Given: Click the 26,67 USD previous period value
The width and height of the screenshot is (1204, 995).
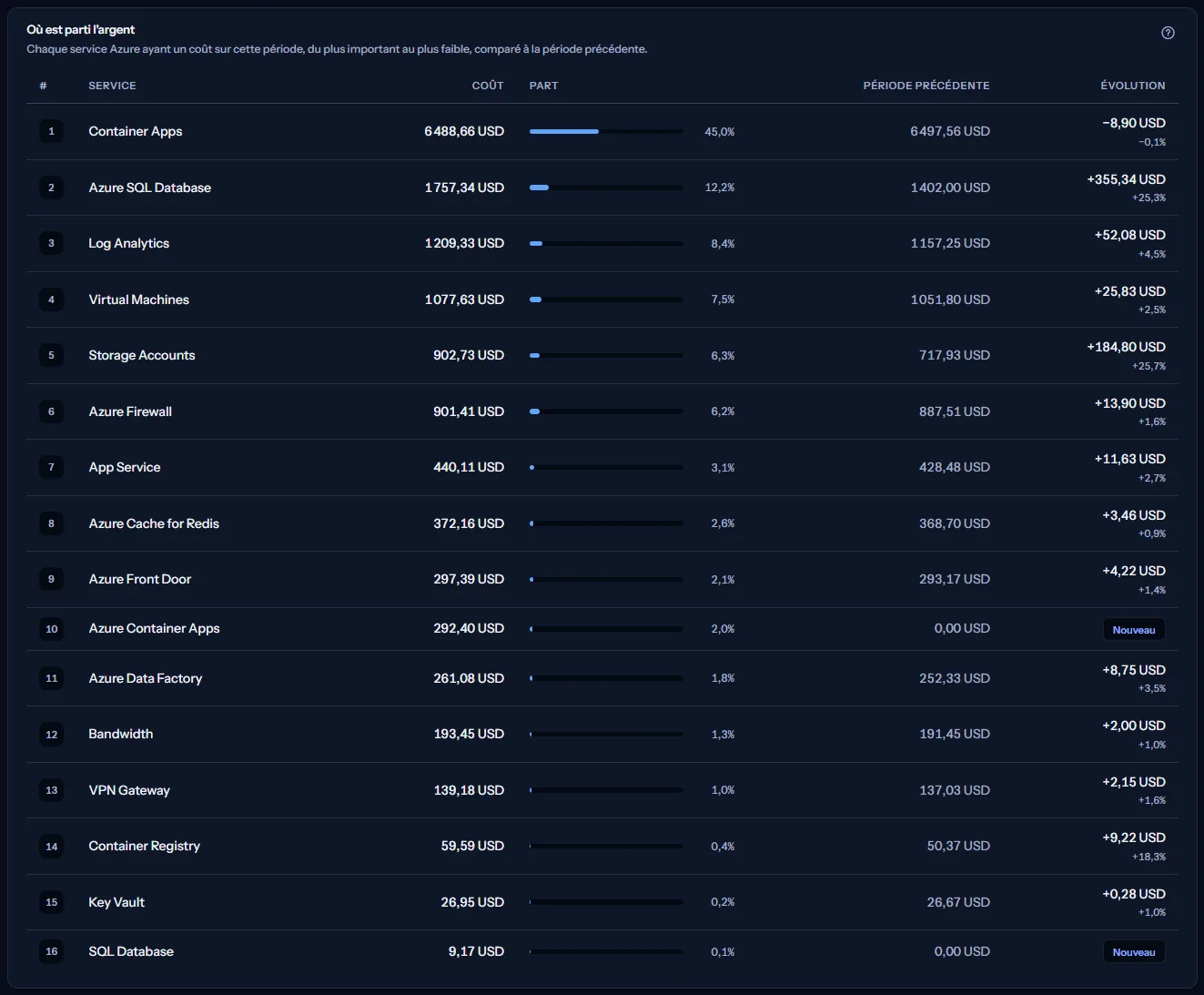Looking at the screenshot, I should (958, 902).
